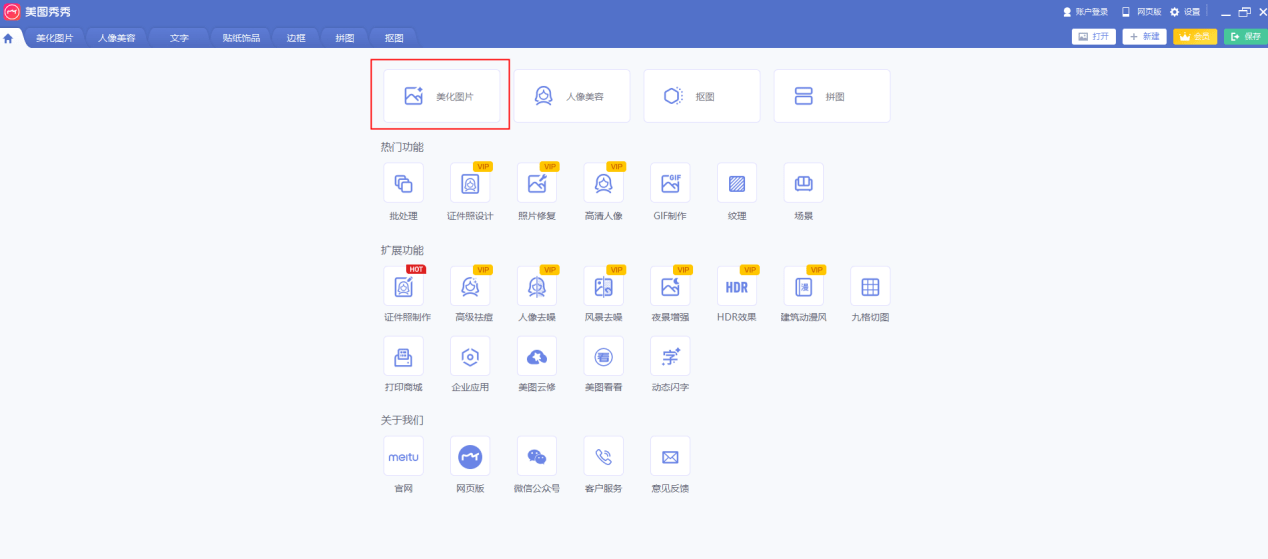This screenshot has height=559, width=1268.
Task: Click the 打开 open button
Action: point(1094,37)
